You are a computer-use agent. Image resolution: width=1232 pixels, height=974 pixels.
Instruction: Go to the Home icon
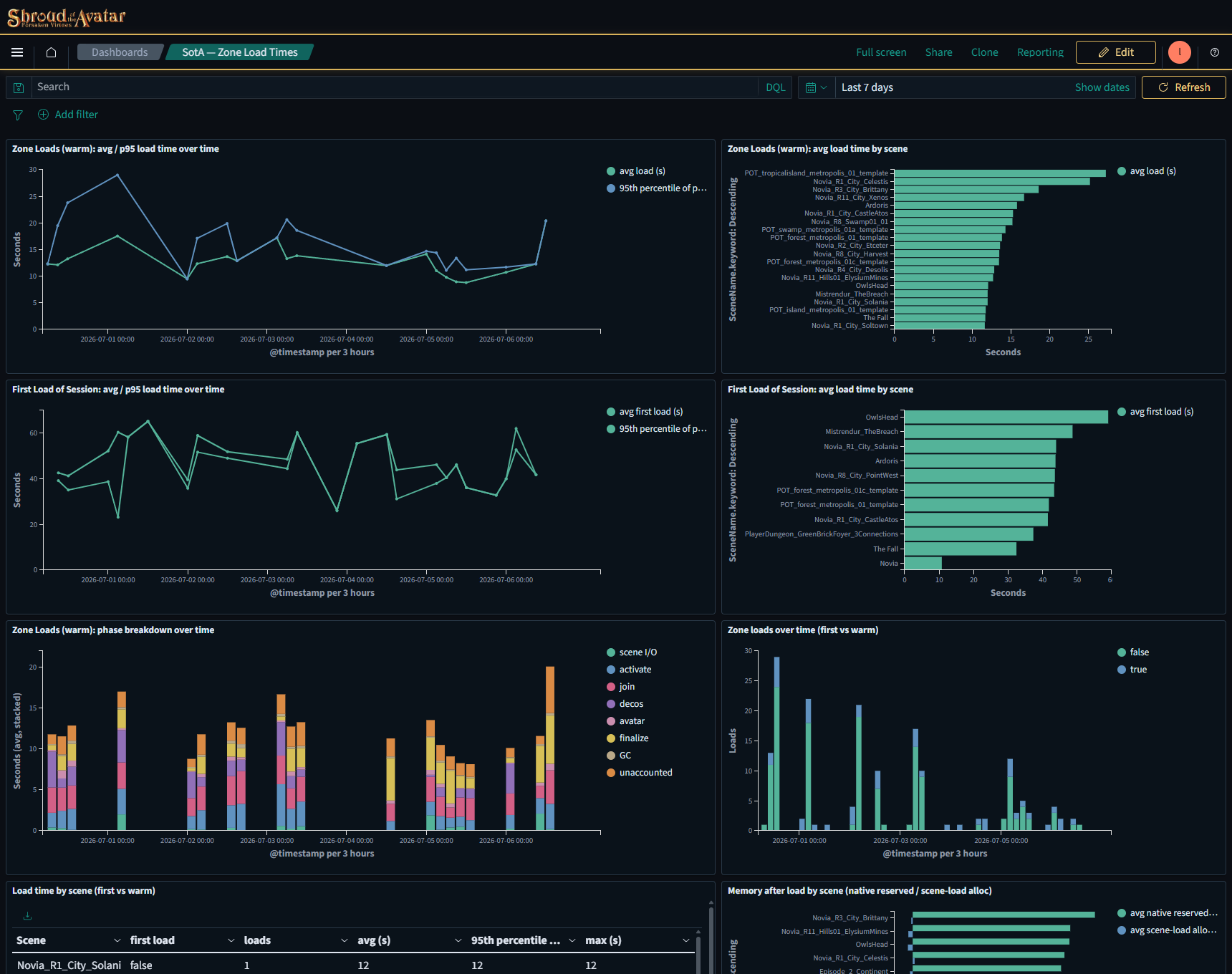[x=51, y=52]
